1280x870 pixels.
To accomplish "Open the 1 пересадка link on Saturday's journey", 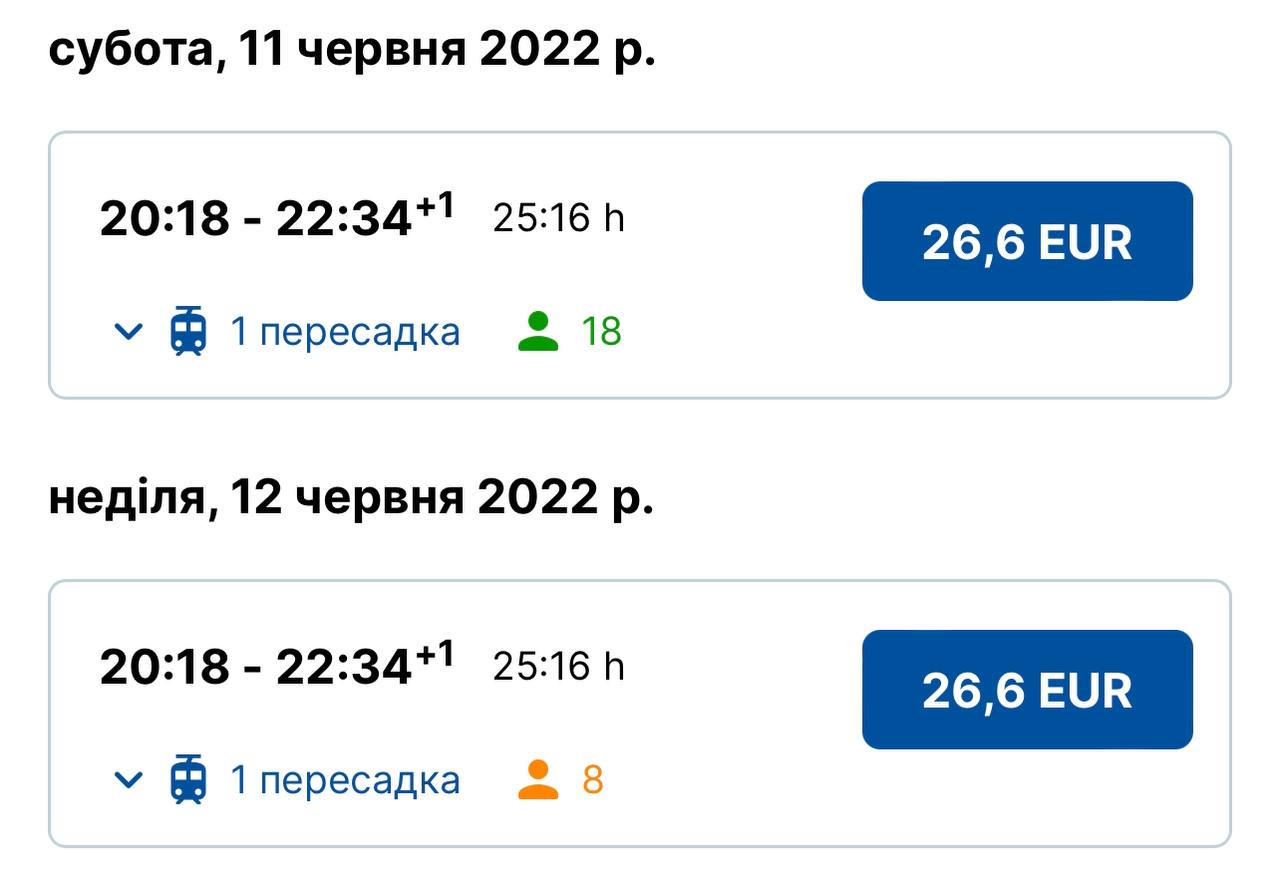I will click(x=345, y=332).
